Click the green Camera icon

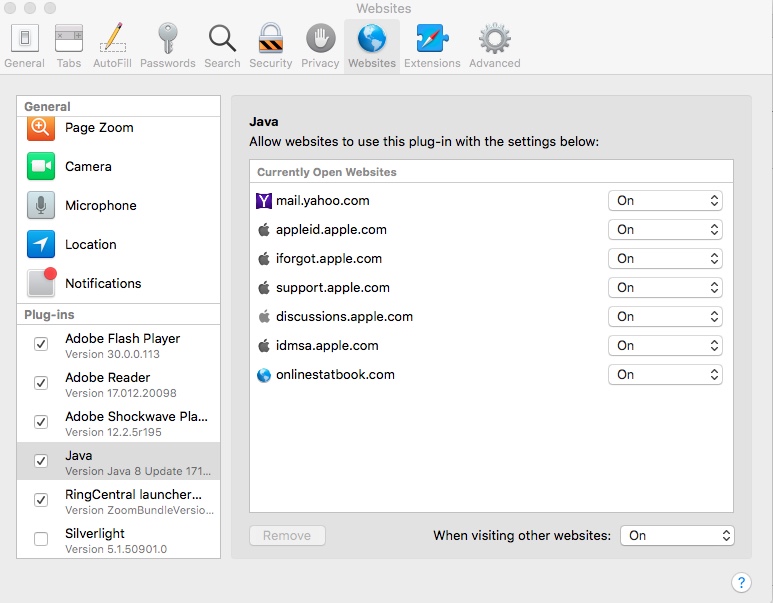(x=41, y=167)
